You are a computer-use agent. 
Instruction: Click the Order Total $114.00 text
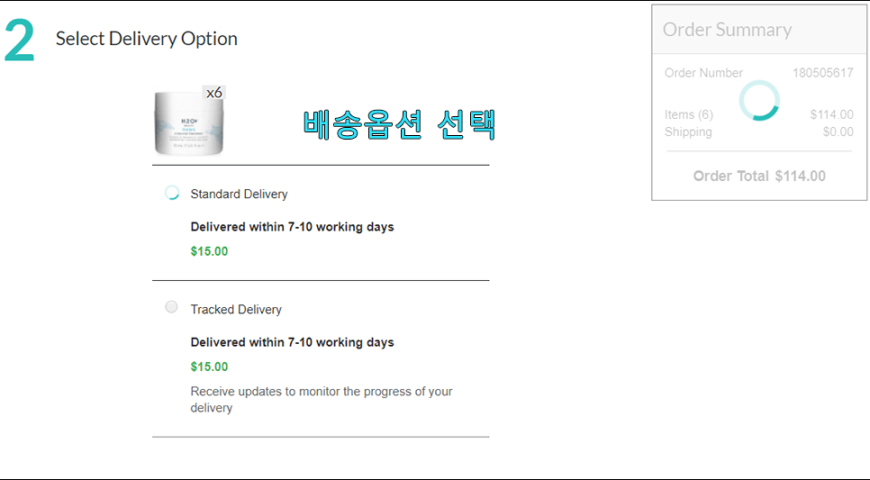[759, 176]
